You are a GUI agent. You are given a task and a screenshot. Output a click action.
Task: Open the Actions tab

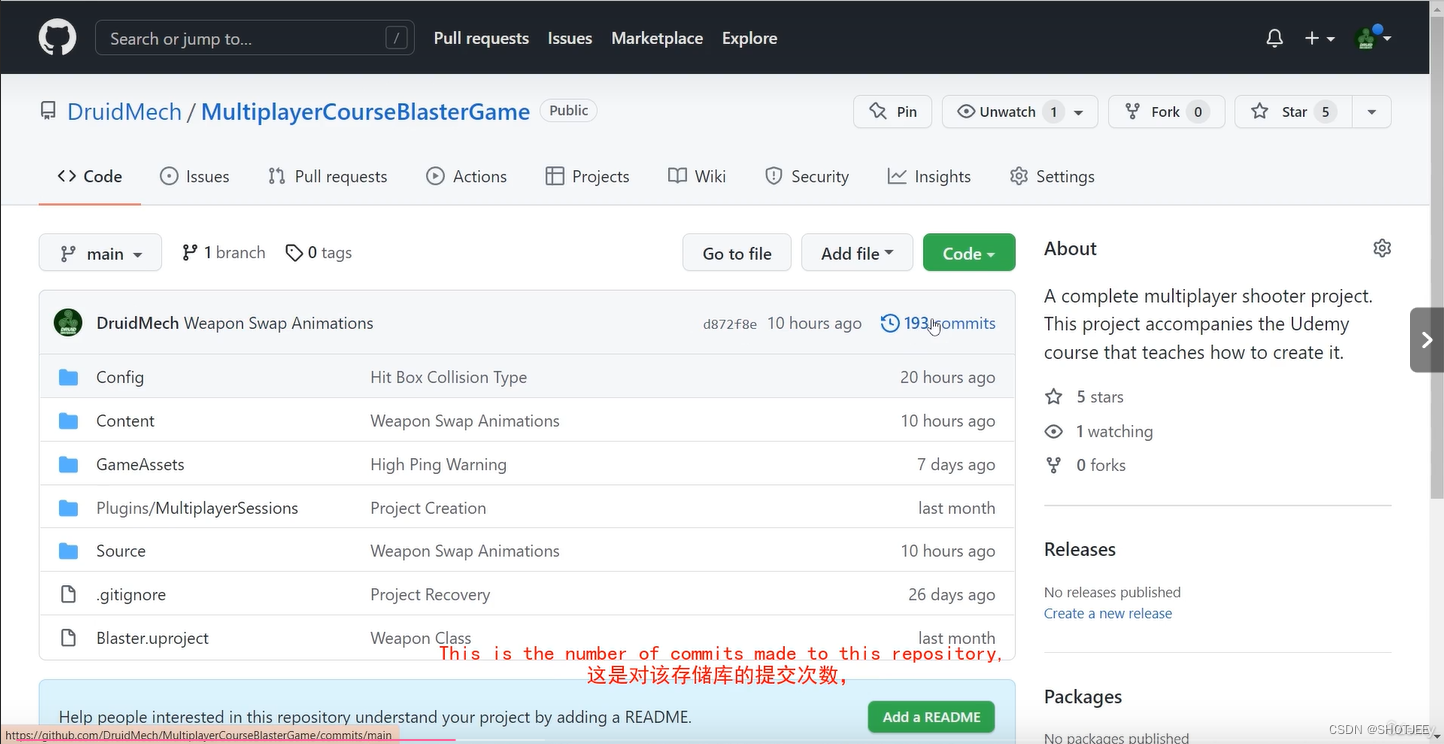467,176
